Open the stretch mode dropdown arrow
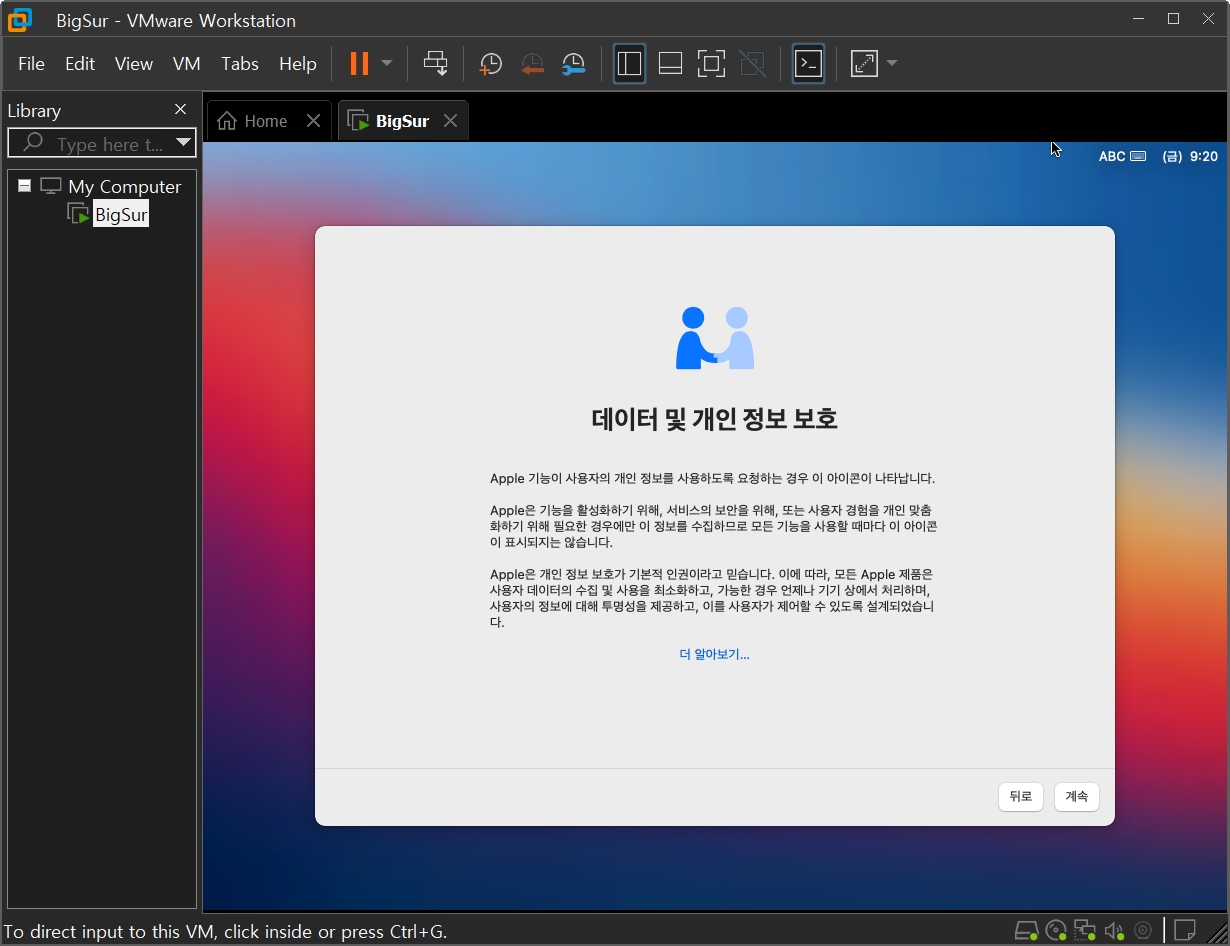1230x946 pixels. (892, 63)
